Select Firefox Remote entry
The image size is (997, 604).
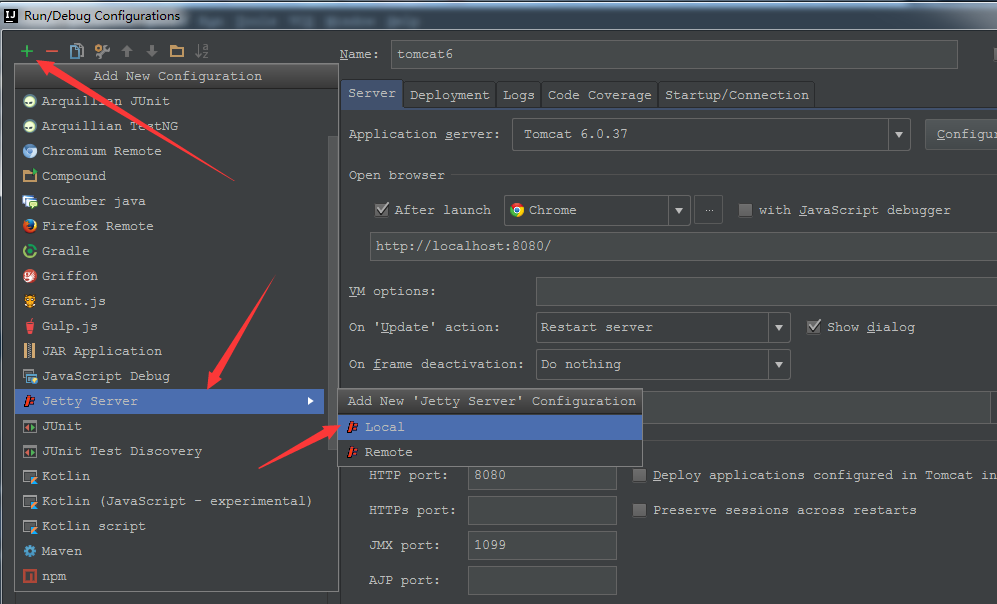point(170,226)
